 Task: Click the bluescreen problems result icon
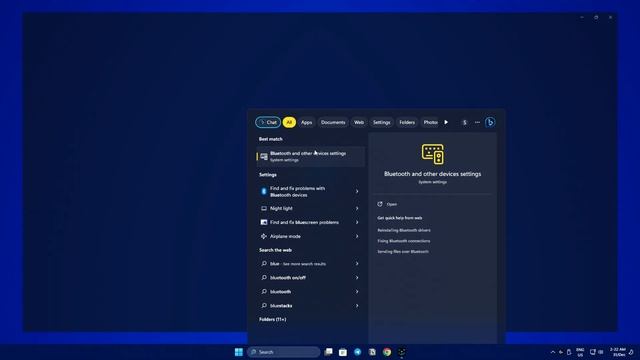(264, 222)
